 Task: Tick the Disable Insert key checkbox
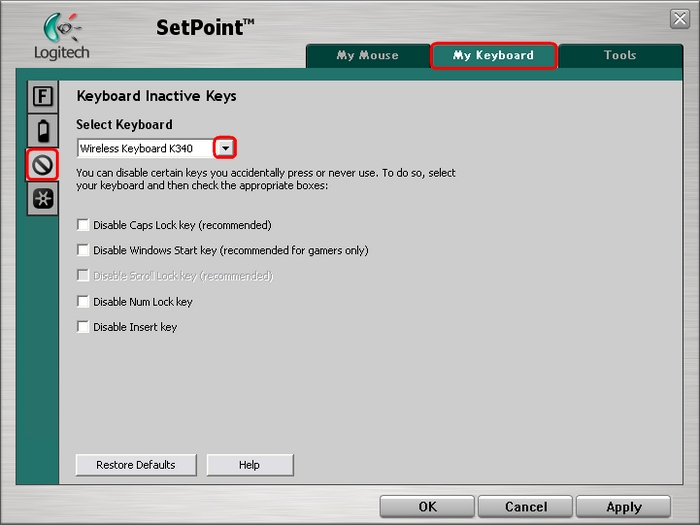[x=83, y=327]
